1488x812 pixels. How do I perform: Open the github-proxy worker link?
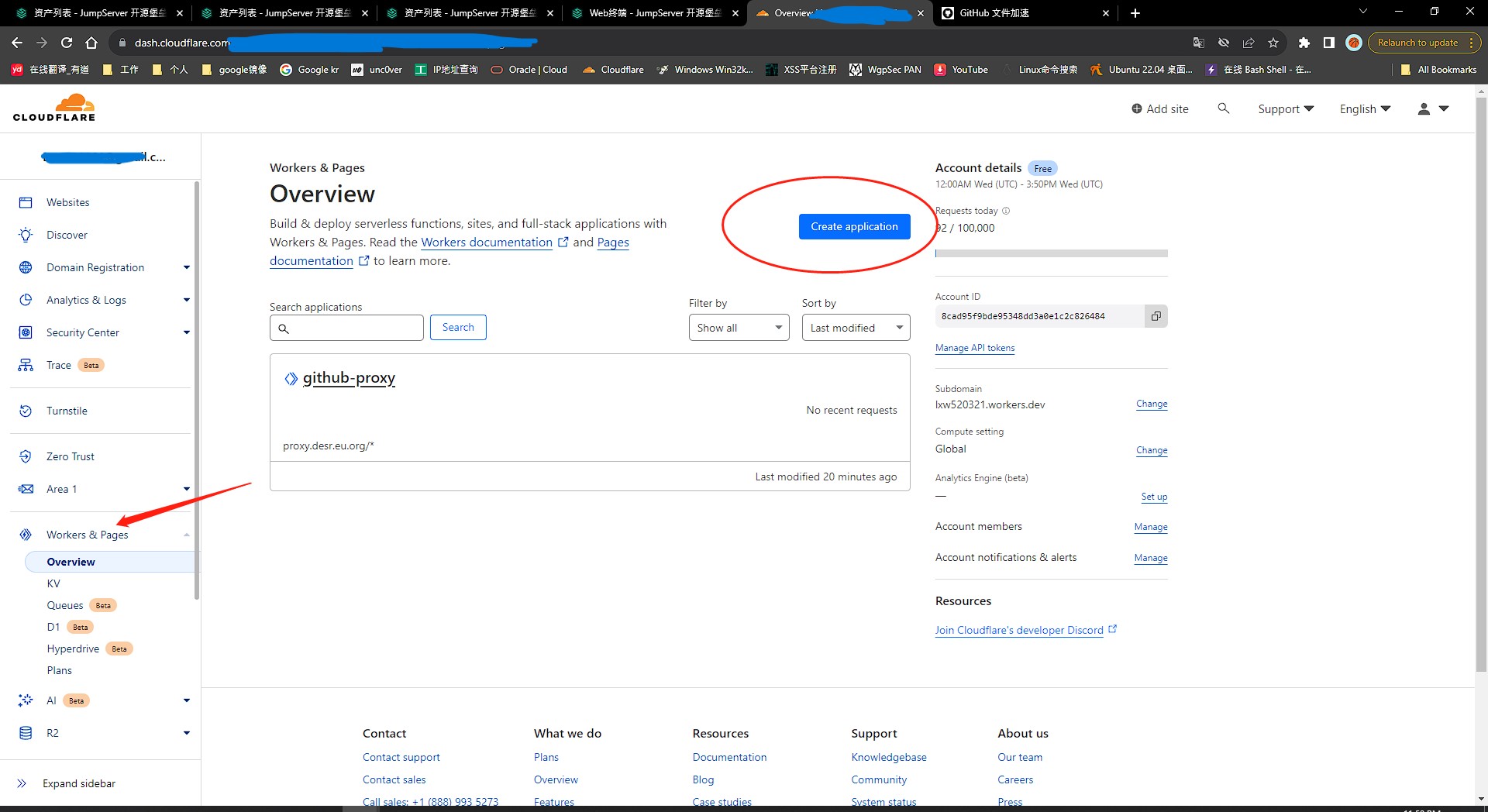coord(349,377)
